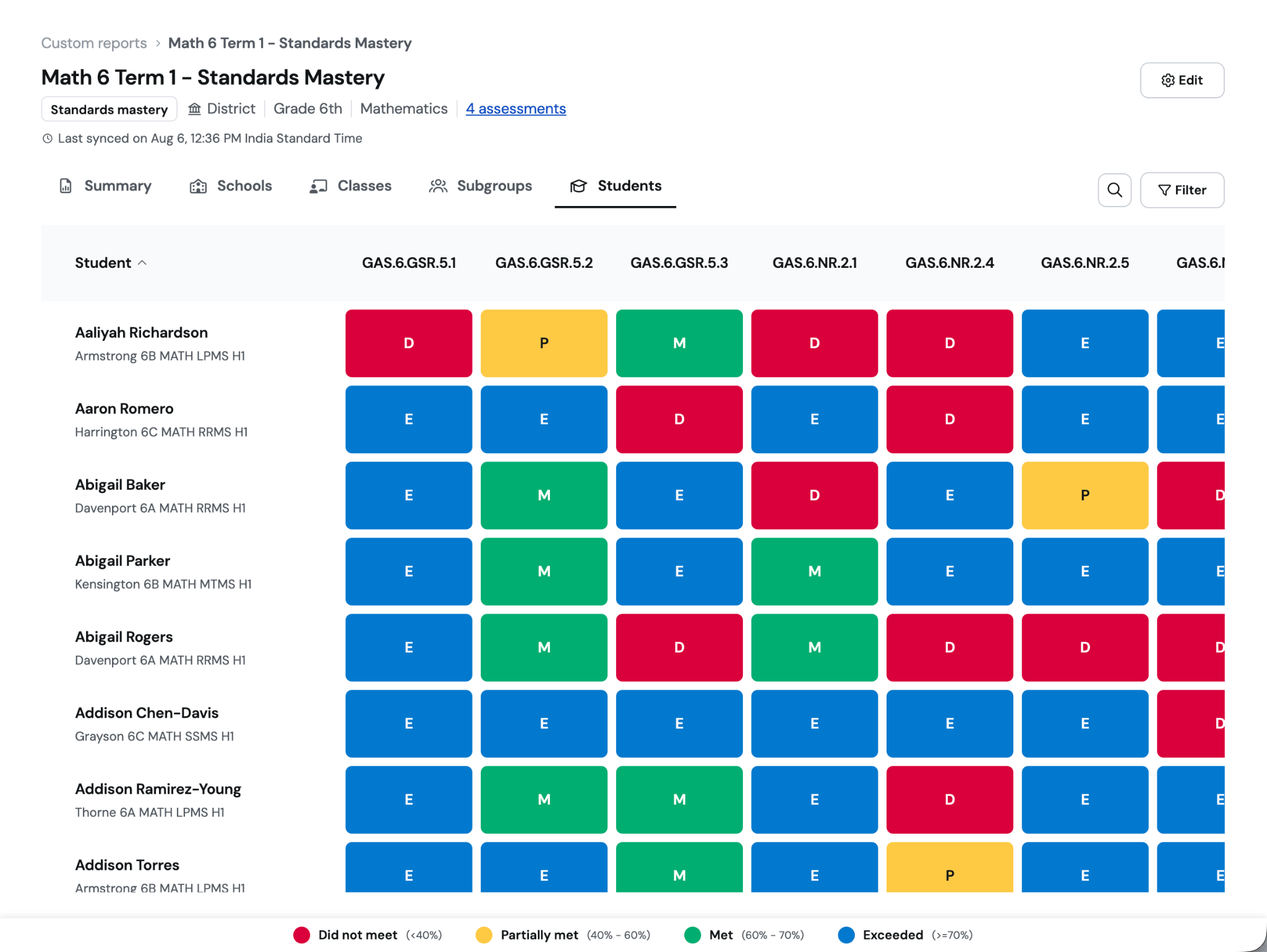Open the Filter button
The width and height of the screenshot is (1267, 952).
[x=1182, y=190]
